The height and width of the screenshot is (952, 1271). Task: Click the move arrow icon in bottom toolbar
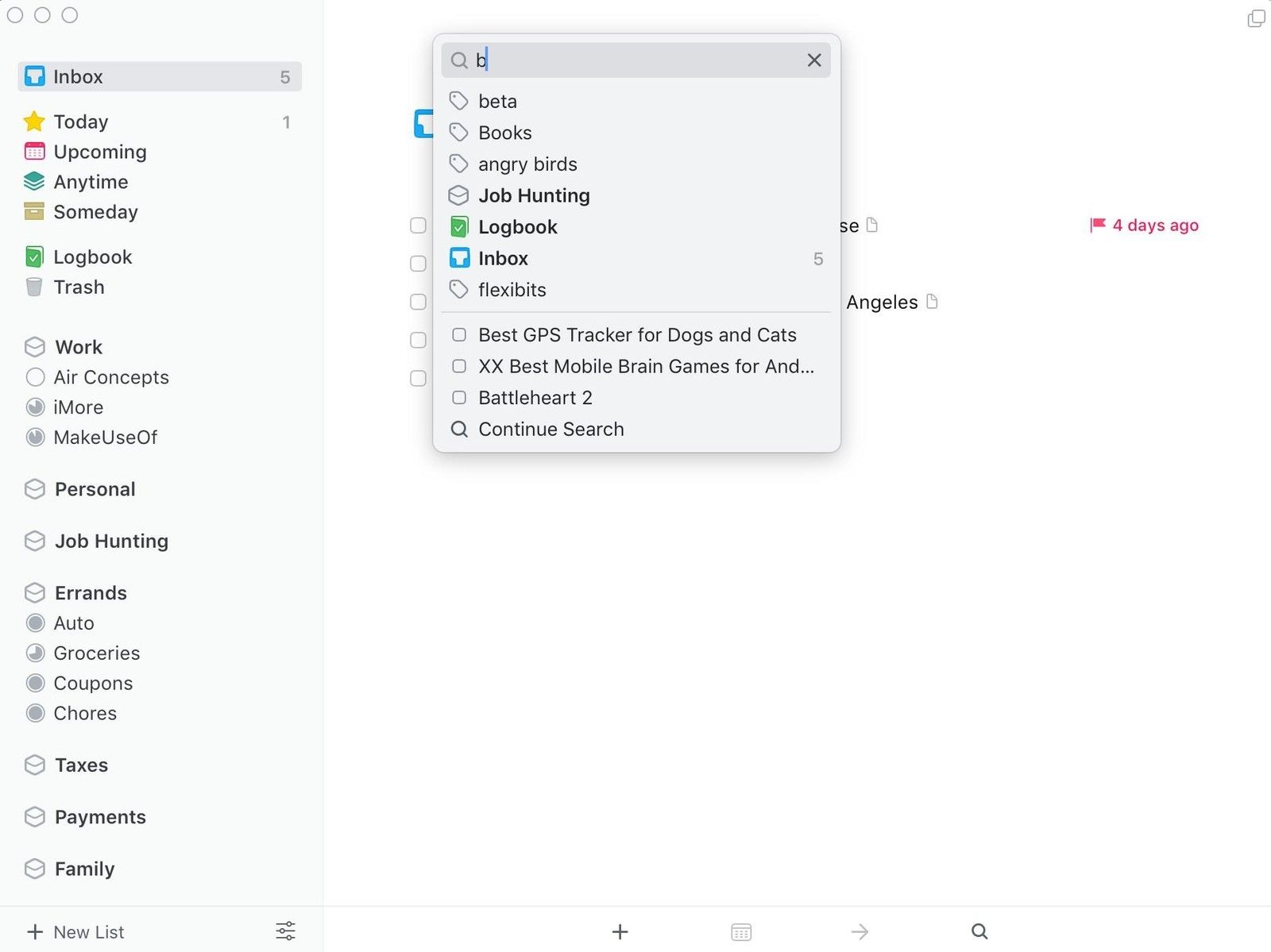tap(860, 931)
